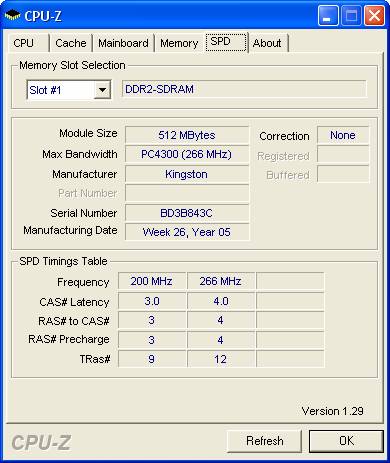Image resolution: width=390 pixels, height=463 pixels.
Task: Go to the Mainboard tab
Action: 123,43
